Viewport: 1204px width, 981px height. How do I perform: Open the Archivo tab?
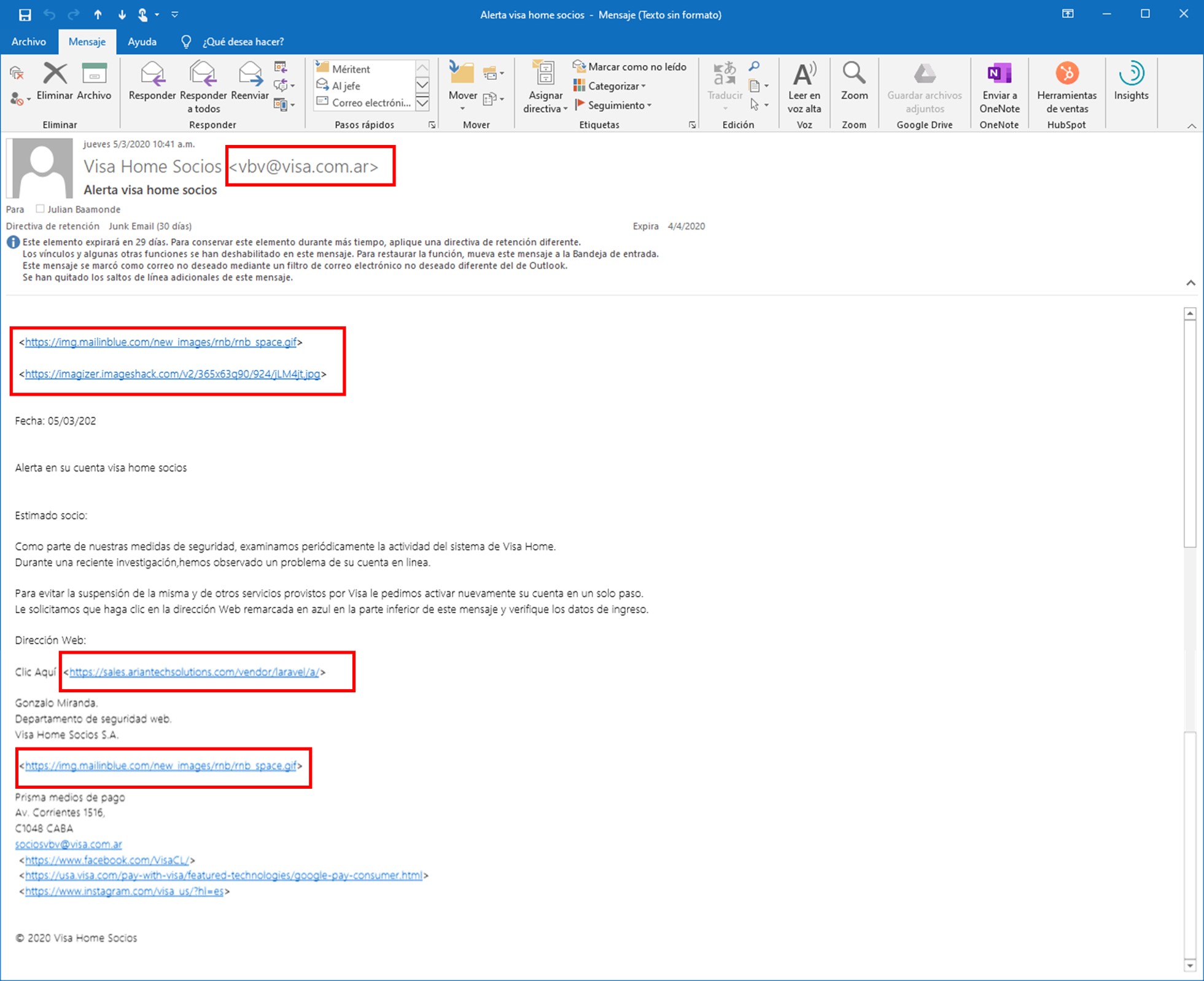click(28, 42)
